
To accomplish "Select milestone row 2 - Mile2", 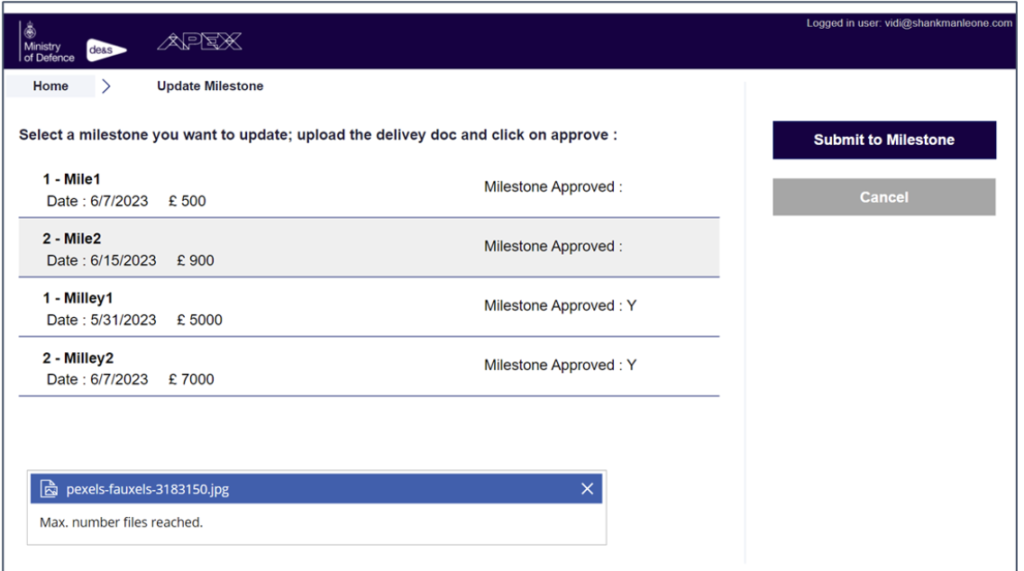I will pos(250,249).
